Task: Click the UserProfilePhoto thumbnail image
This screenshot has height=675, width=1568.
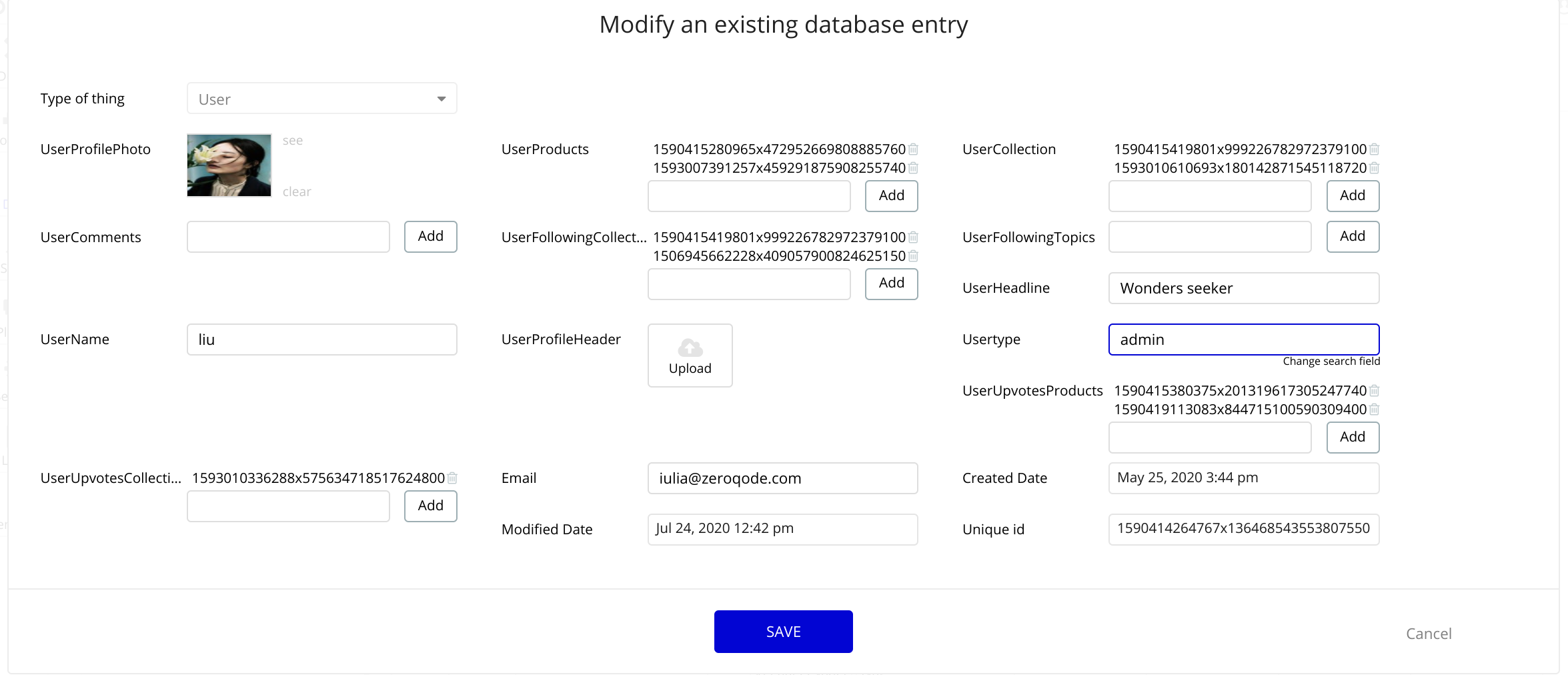Action: click(229, 165)
